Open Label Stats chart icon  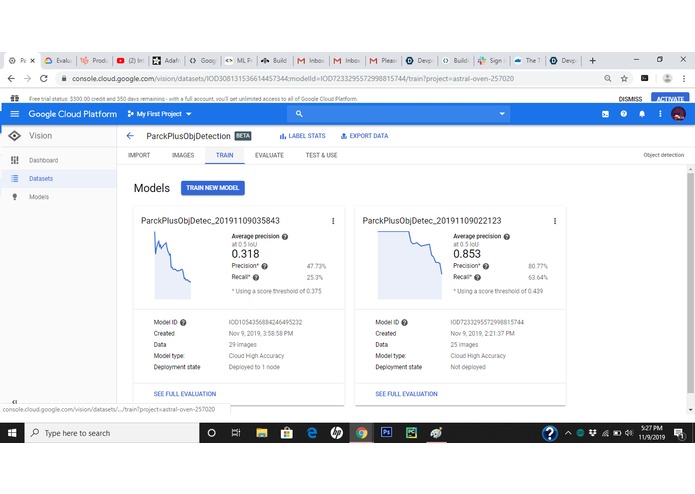click(x=282, y=136)
